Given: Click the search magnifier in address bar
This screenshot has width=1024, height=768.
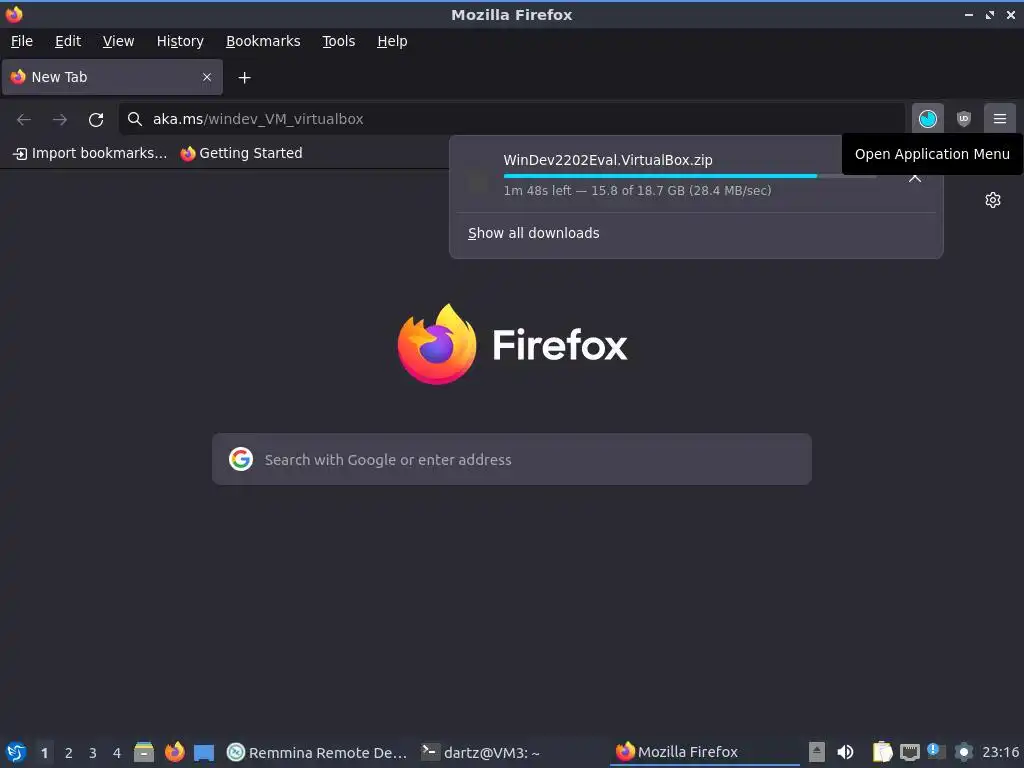Looking at the screenshot, I should (135, 119).
